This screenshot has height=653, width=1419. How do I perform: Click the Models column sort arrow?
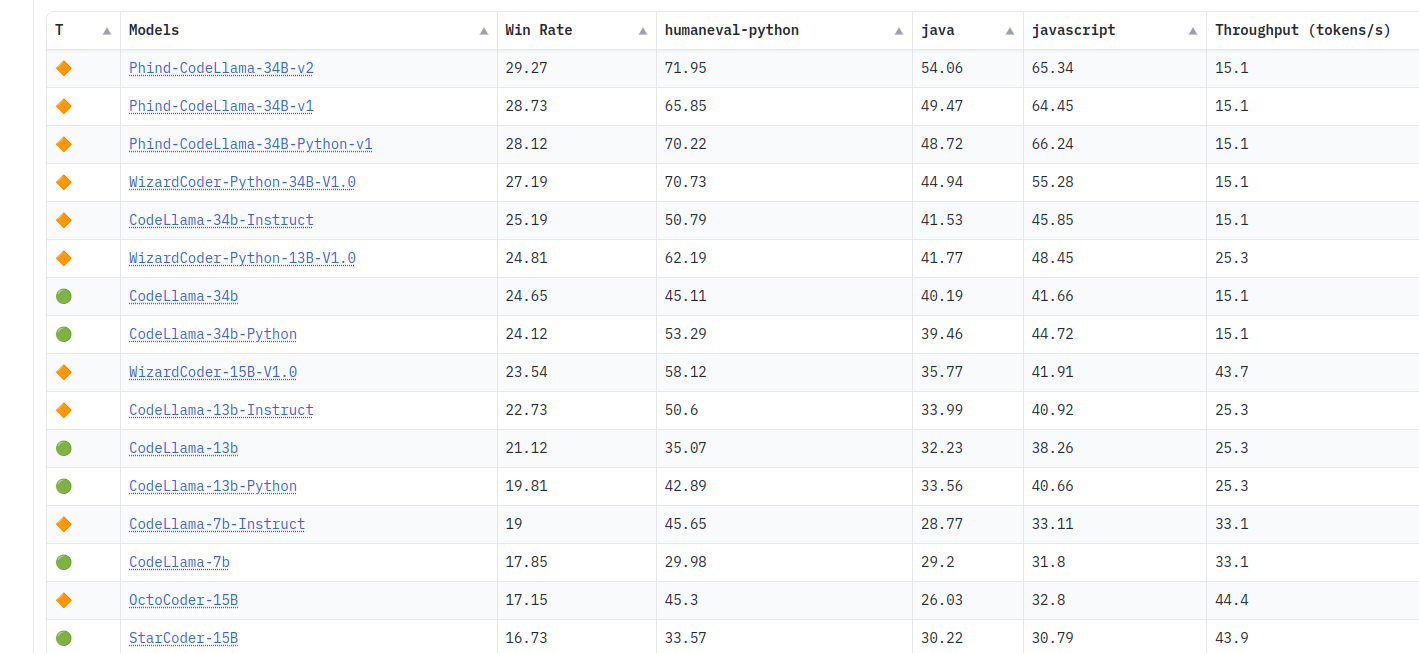(484, 31)
